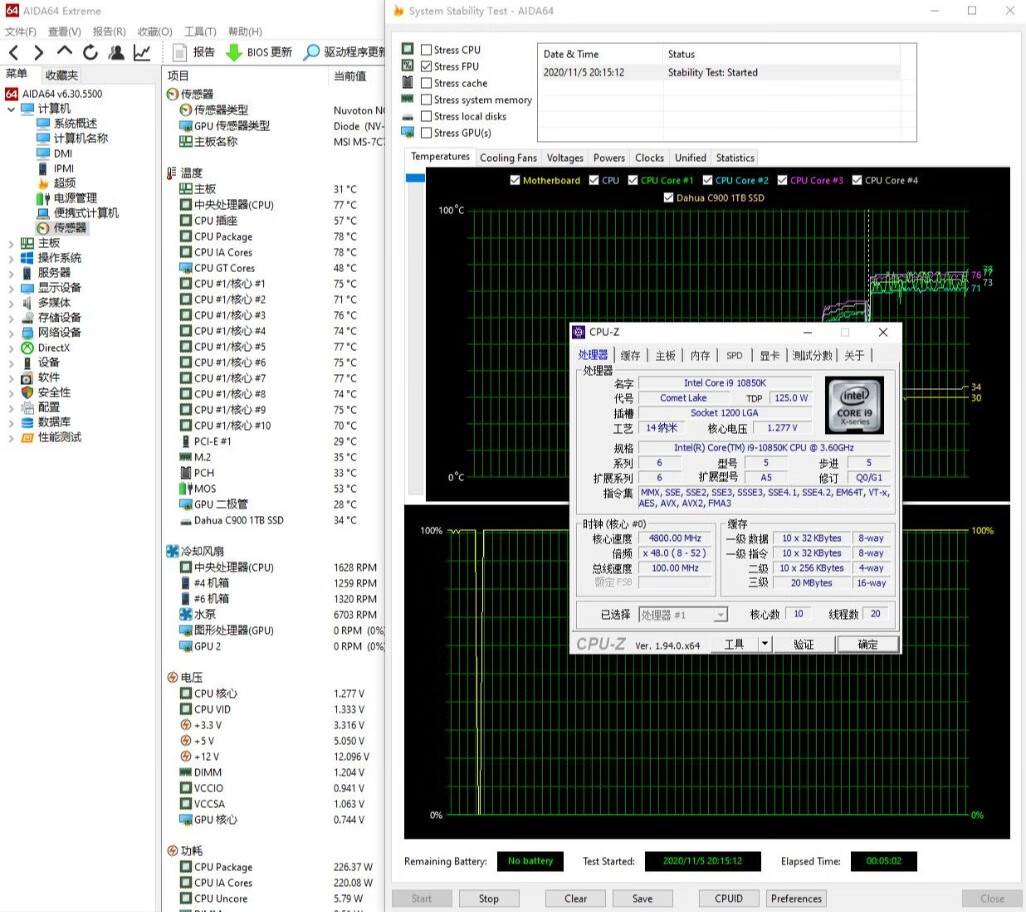Image resolution: width=1026 pixels, height=912 pixels.
Task: Select 计算机名称 tree item
Action: [x=80, y=138]
